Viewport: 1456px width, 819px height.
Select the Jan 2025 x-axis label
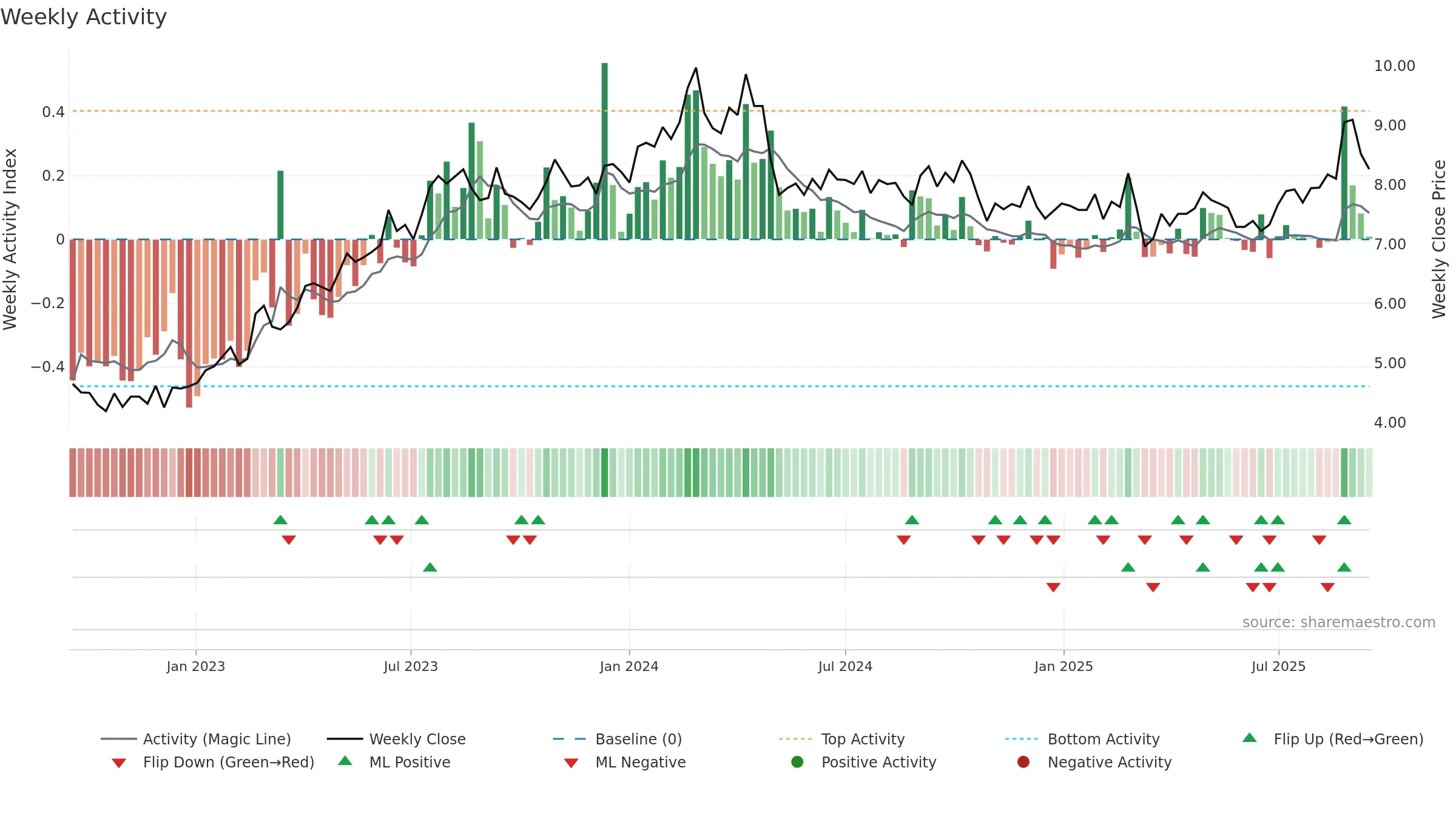(1063, 666)
